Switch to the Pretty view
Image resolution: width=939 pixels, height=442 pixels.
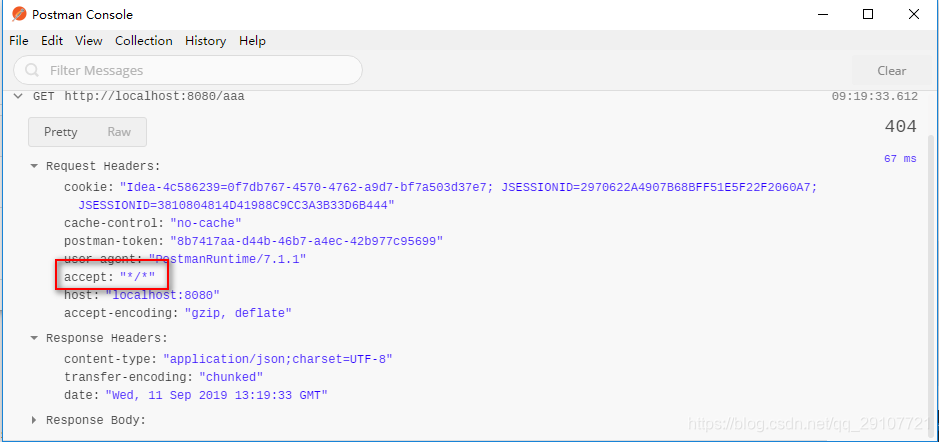[60, 132]
